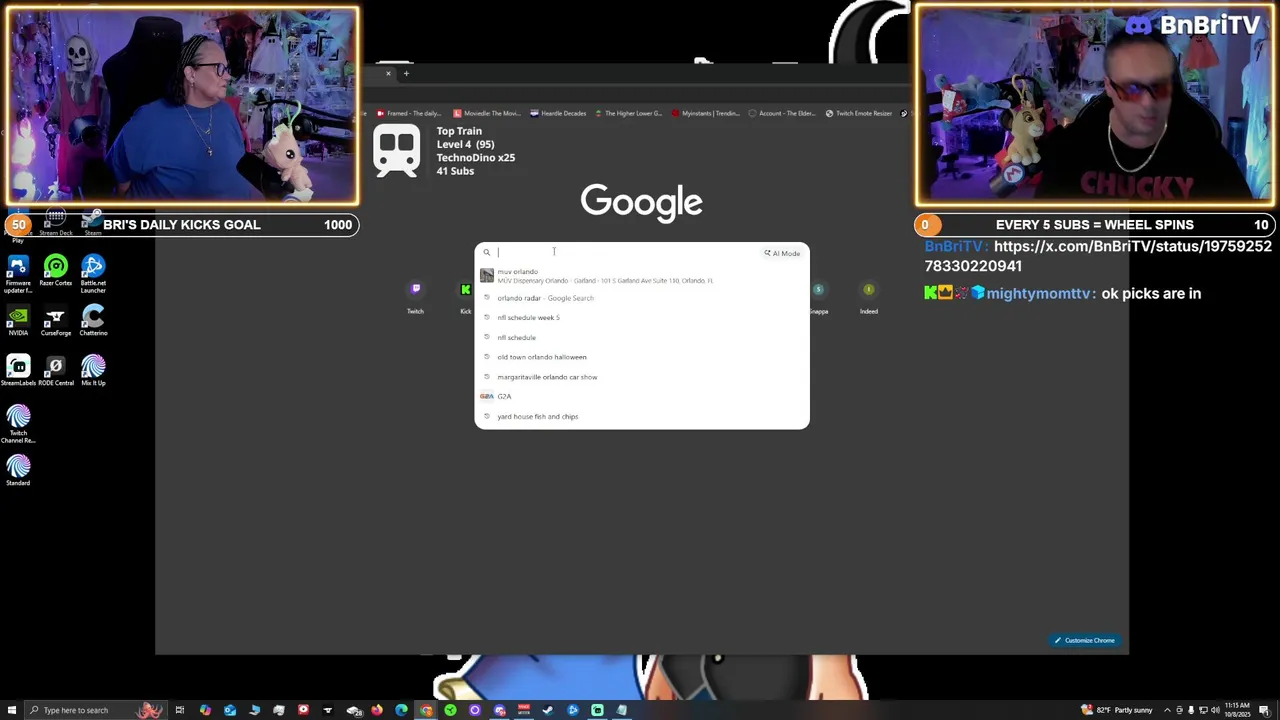Open the Mix It Up desktop shortcut
1280x720 pixels.
click(93, 372)
